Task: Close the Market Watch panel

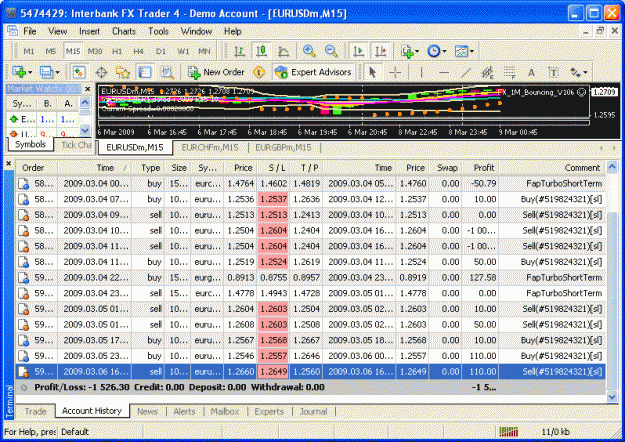Action: (88, 89)
